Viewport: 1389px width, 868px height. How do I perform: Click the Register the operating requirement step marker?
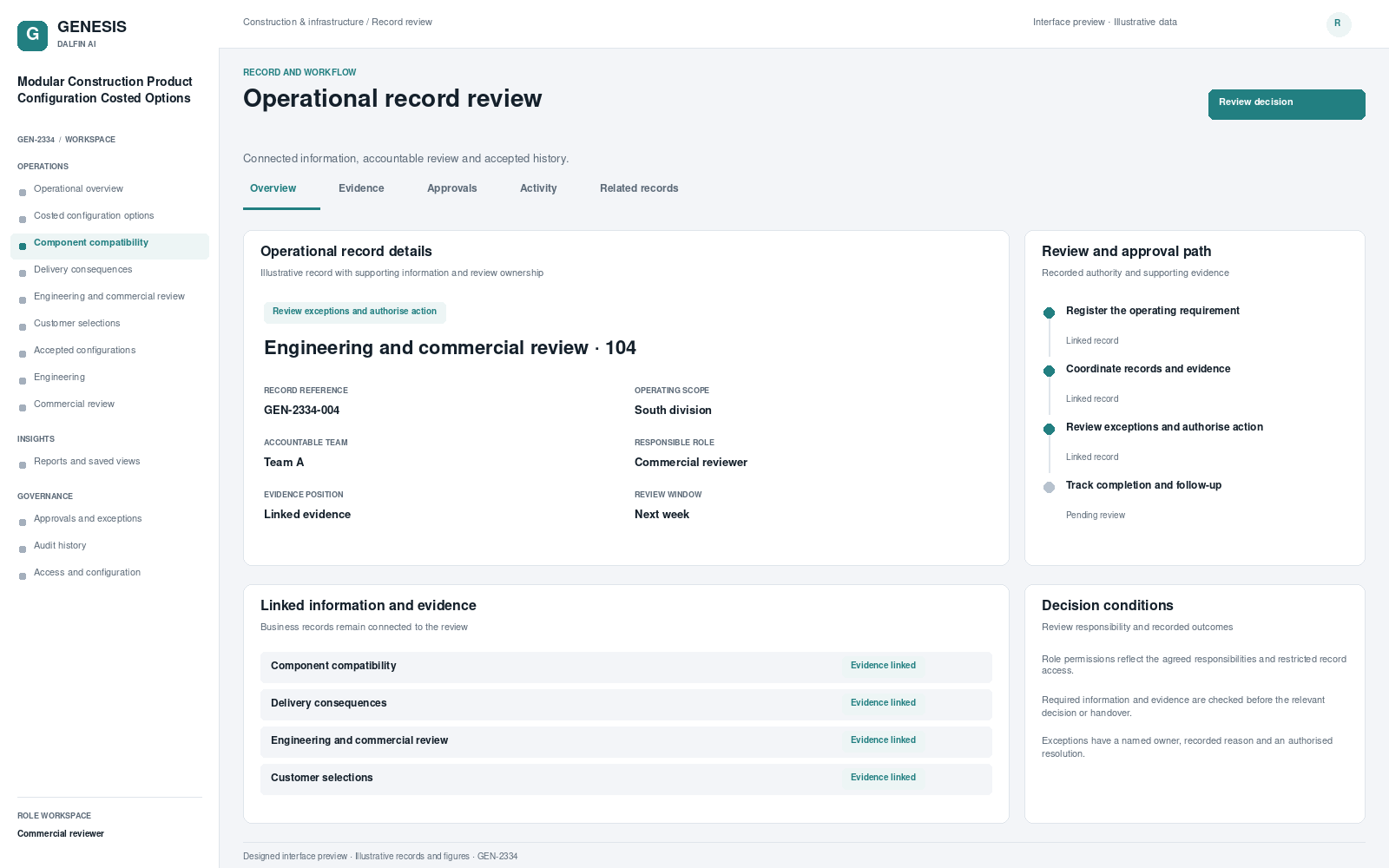[x=1049, y=312]
